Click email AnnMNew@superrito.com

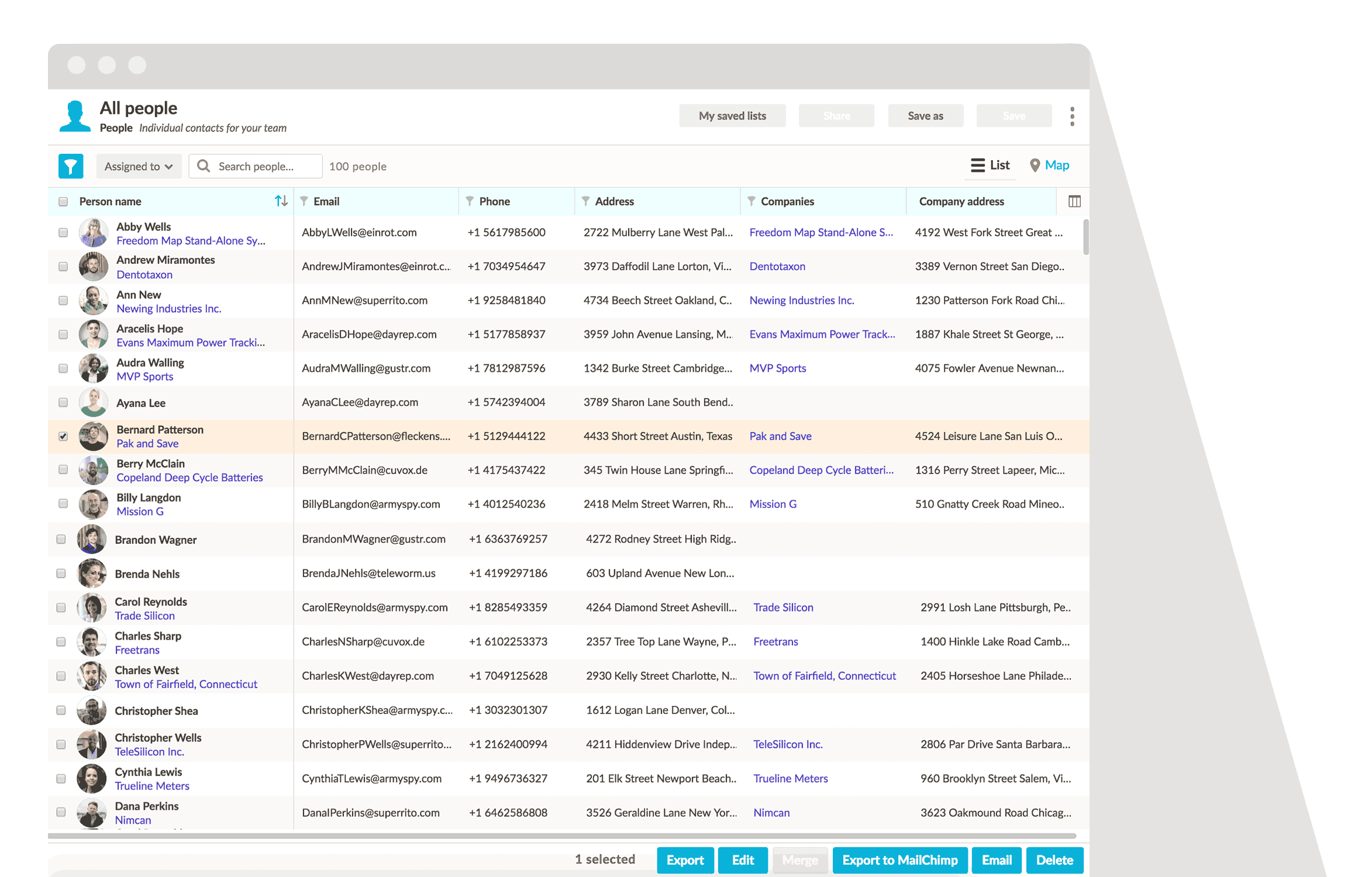(x=364, y=301)
